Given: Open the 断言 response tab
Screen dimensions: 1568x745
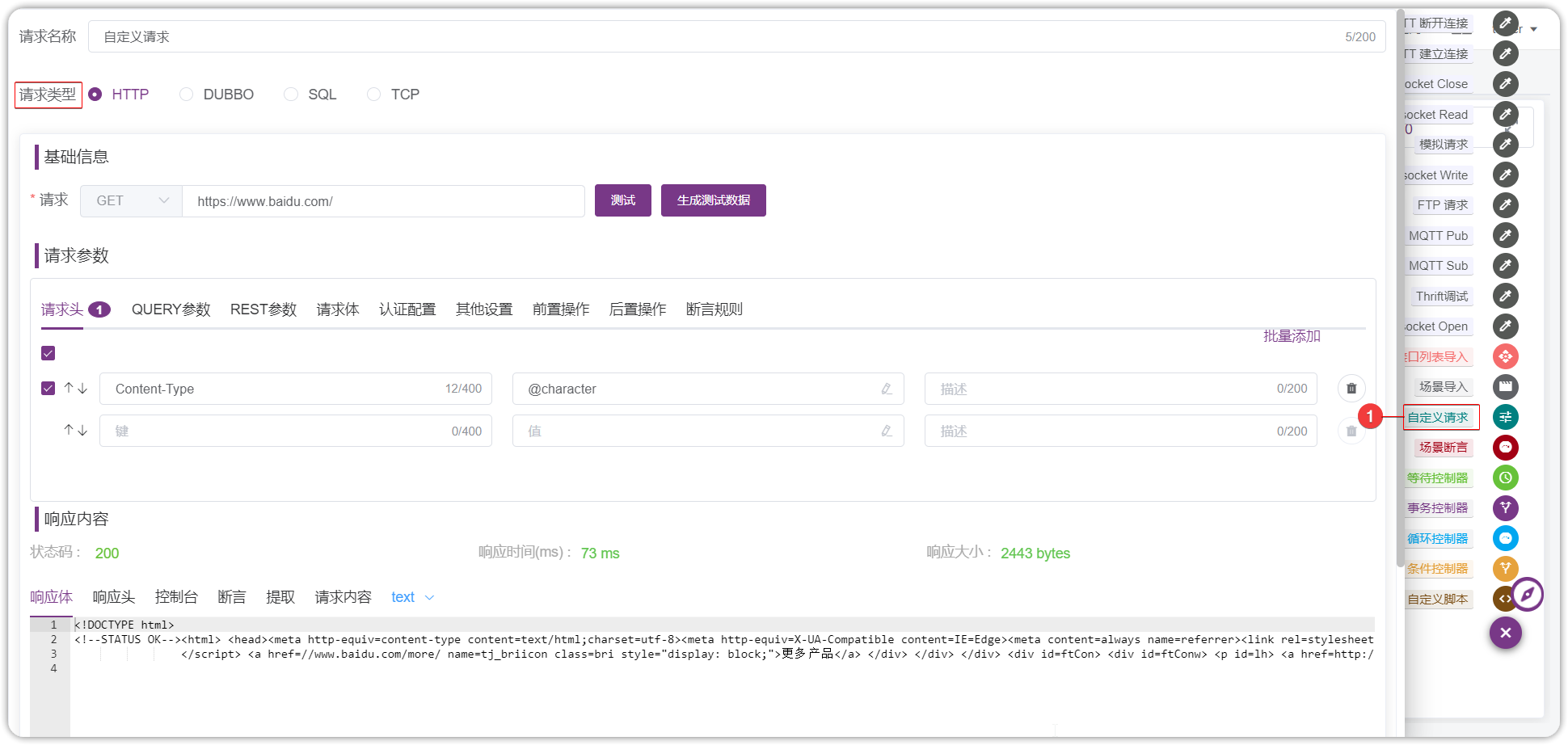Looking at the screenshot, I should 232,597.
